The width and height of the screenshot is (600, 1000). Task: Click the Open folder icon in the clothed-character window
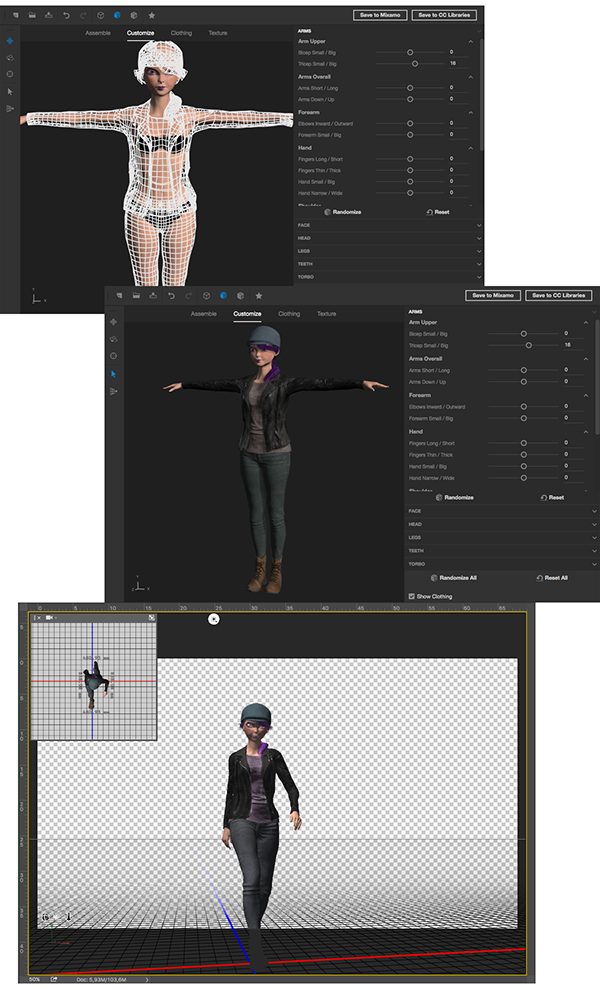[136, 296]
